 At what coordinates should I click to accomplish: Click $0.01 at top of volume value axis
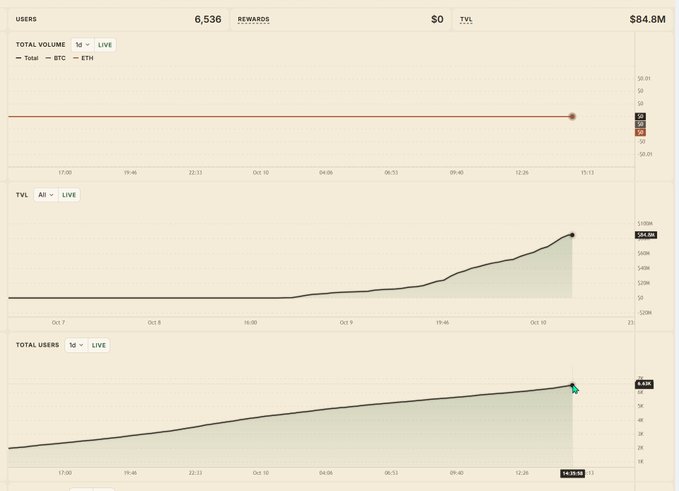point(644,78)
